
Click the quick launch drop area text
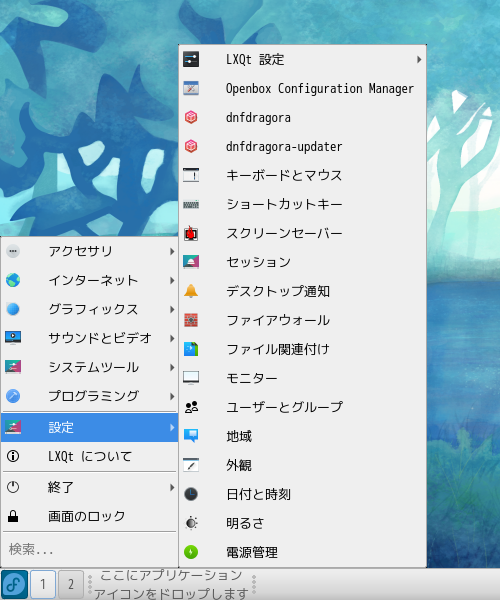coord(171,584)
